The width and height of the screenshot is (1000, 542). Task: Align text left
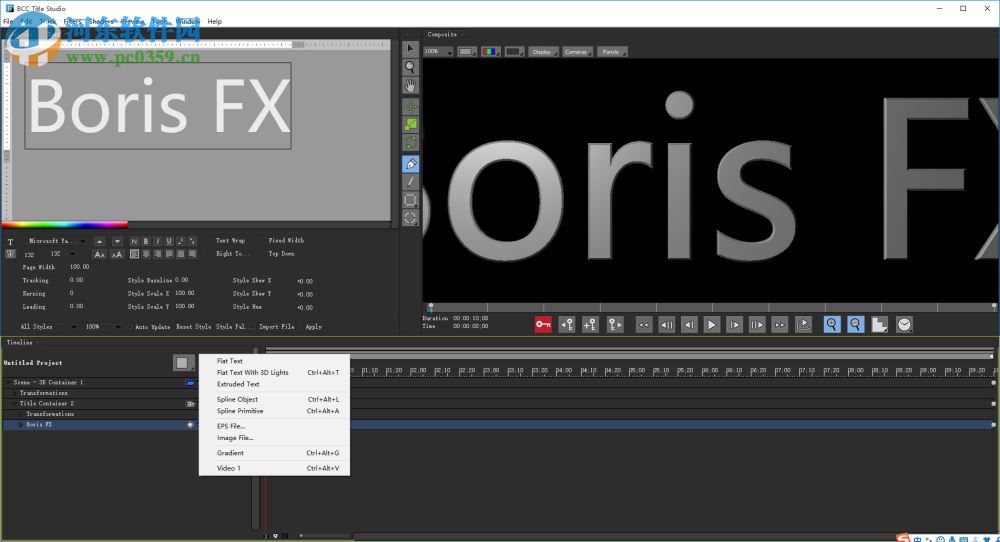click(134, 254)
